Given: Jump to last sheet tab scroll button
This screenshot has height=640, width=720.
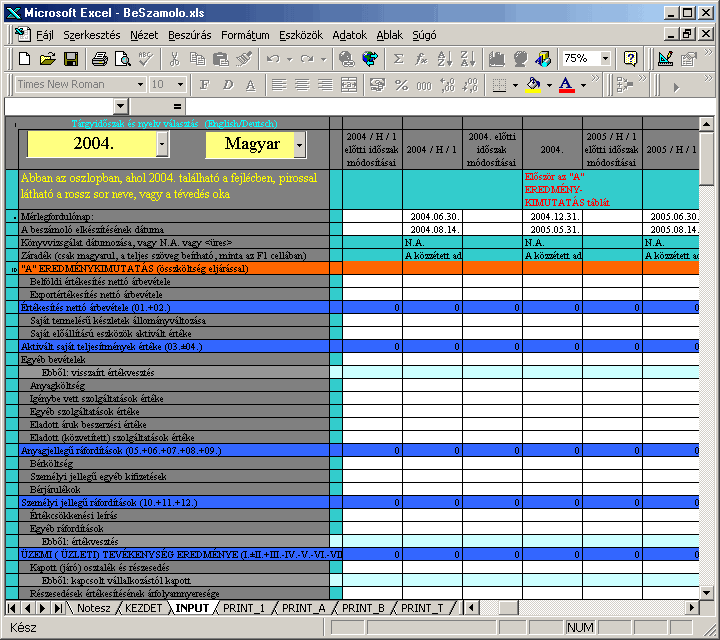Looking at the screenshot, I should point(58,608).
